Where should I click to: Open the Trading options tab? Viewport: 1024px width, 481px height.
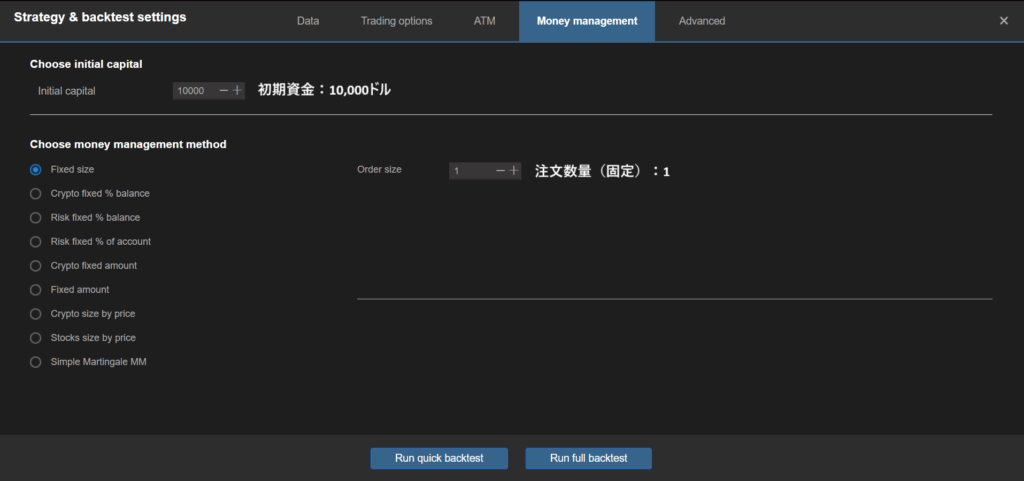pos(396,21)
